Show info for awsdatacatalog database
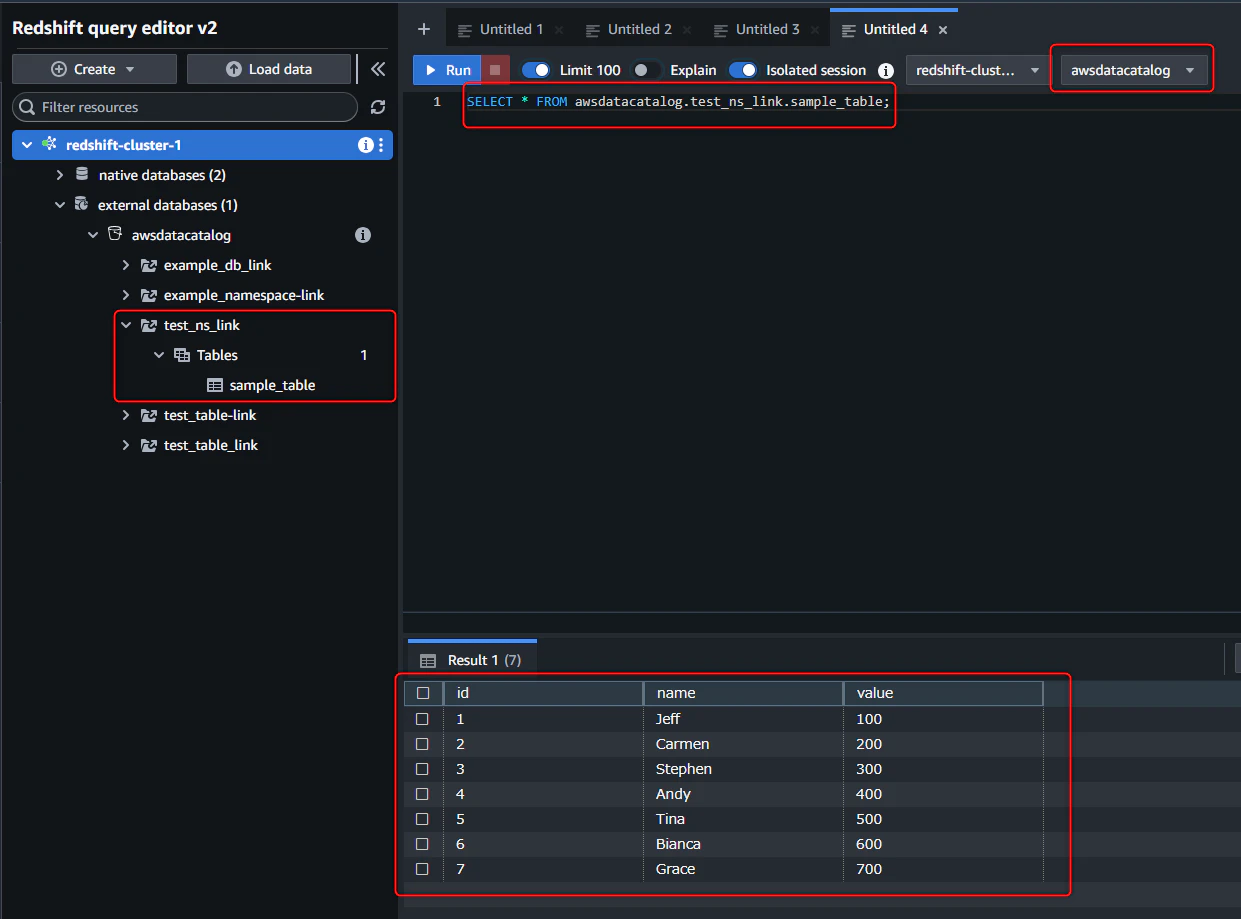1241x919 pixels. point(363,235)
